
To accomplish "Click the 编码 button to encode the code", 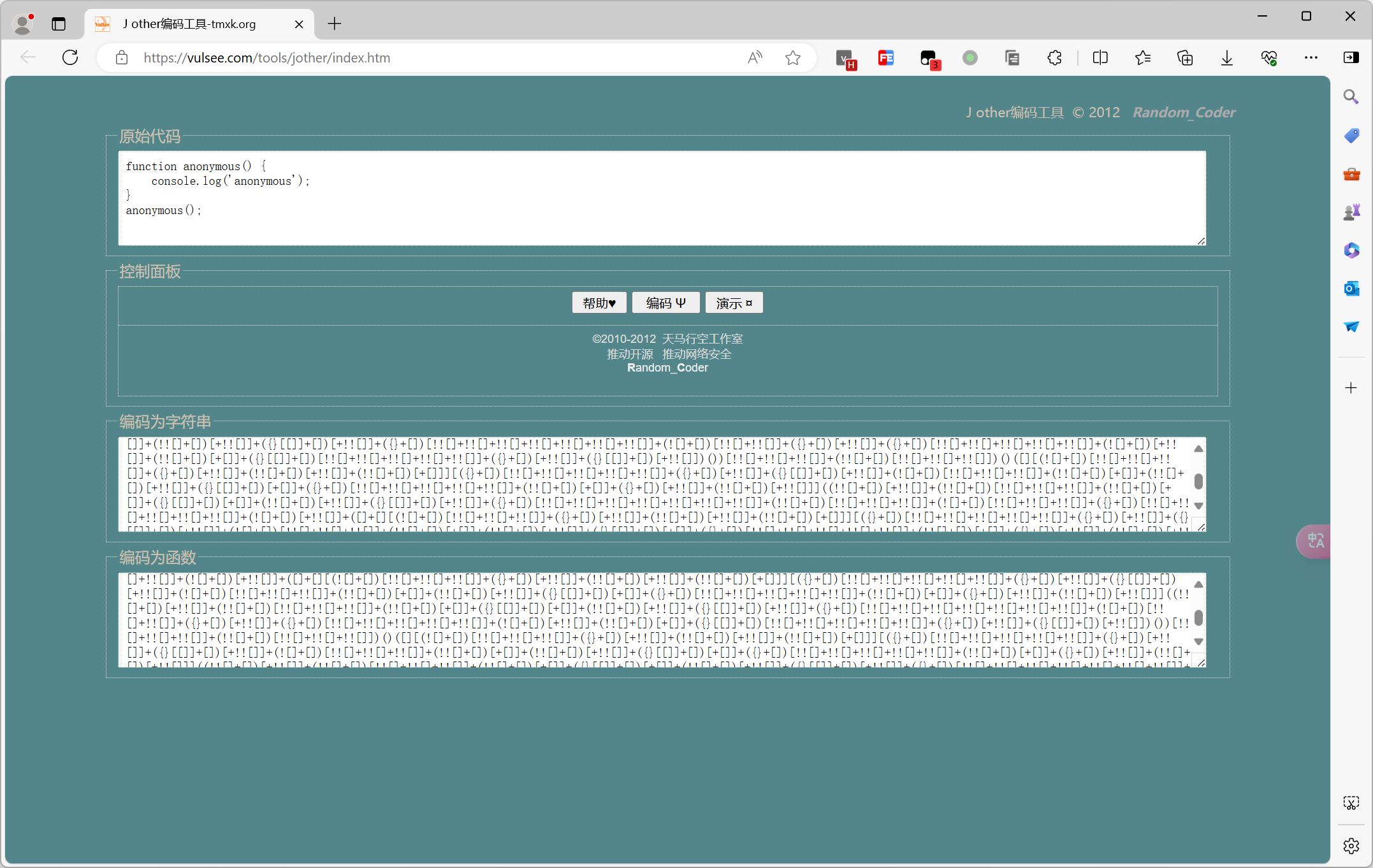I will pyautogui.click(x=665, y=302).
